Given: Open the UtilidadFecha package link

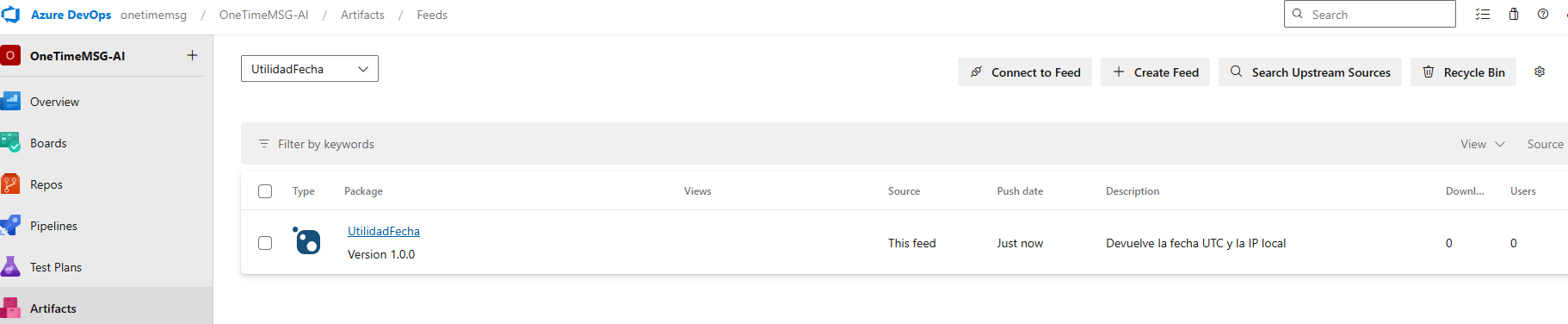Looking at the screenshot, I should pyautogui.click(x=384, y=231).
